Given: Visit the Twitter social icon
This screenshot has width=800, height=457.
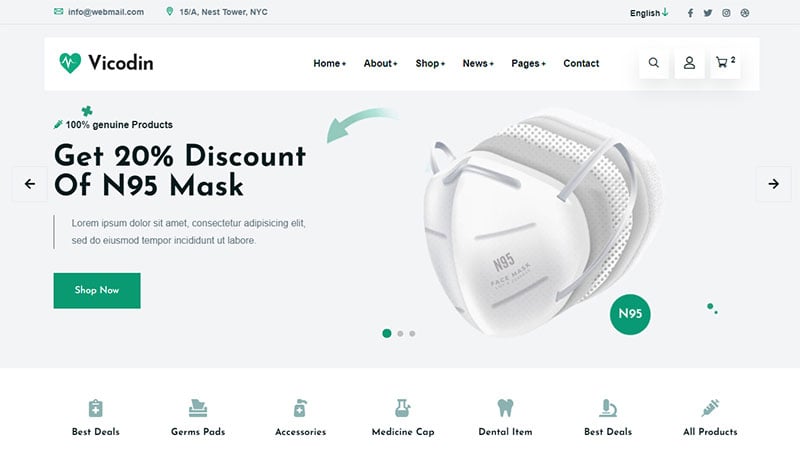Looking at the screenshot, I should [x=708, y=13].
